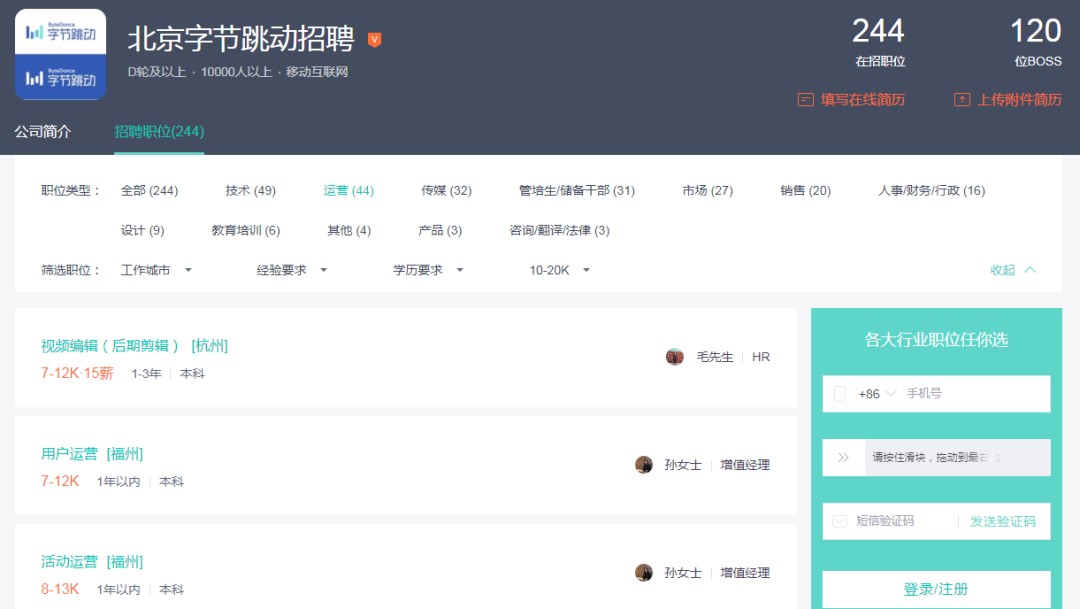Filter by 全部 (244) job type

[x=149, y=191]
